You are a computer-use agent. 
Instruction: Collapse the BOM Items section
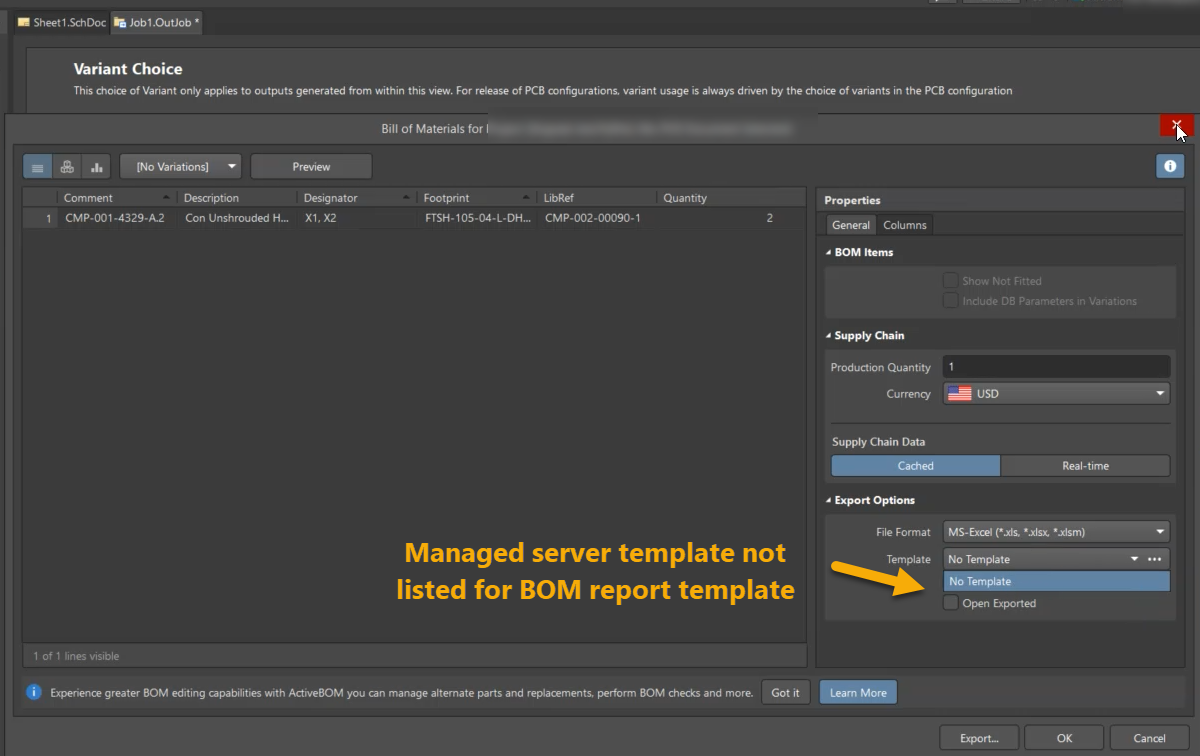tap(828, 252)
